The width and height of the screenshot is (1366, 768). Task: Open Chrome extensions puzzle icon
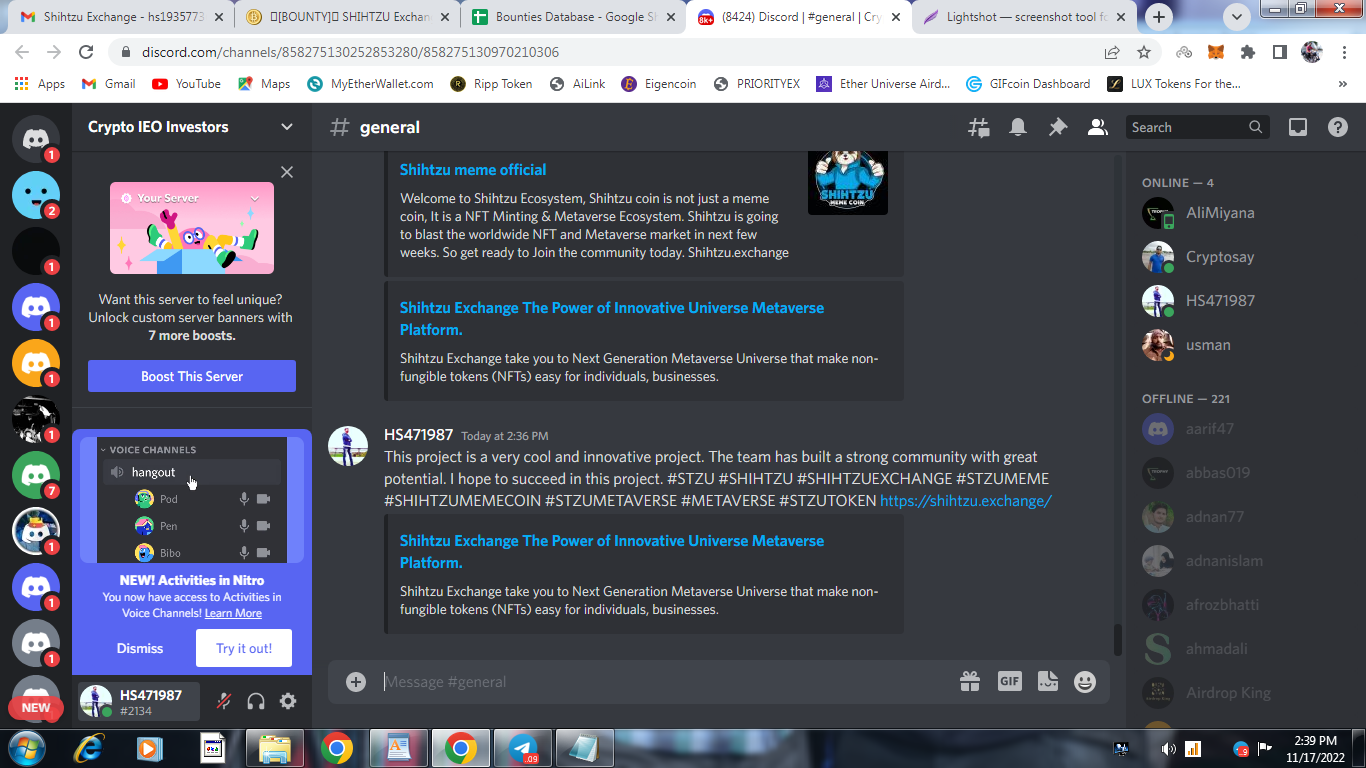(x=1247, y=52)
